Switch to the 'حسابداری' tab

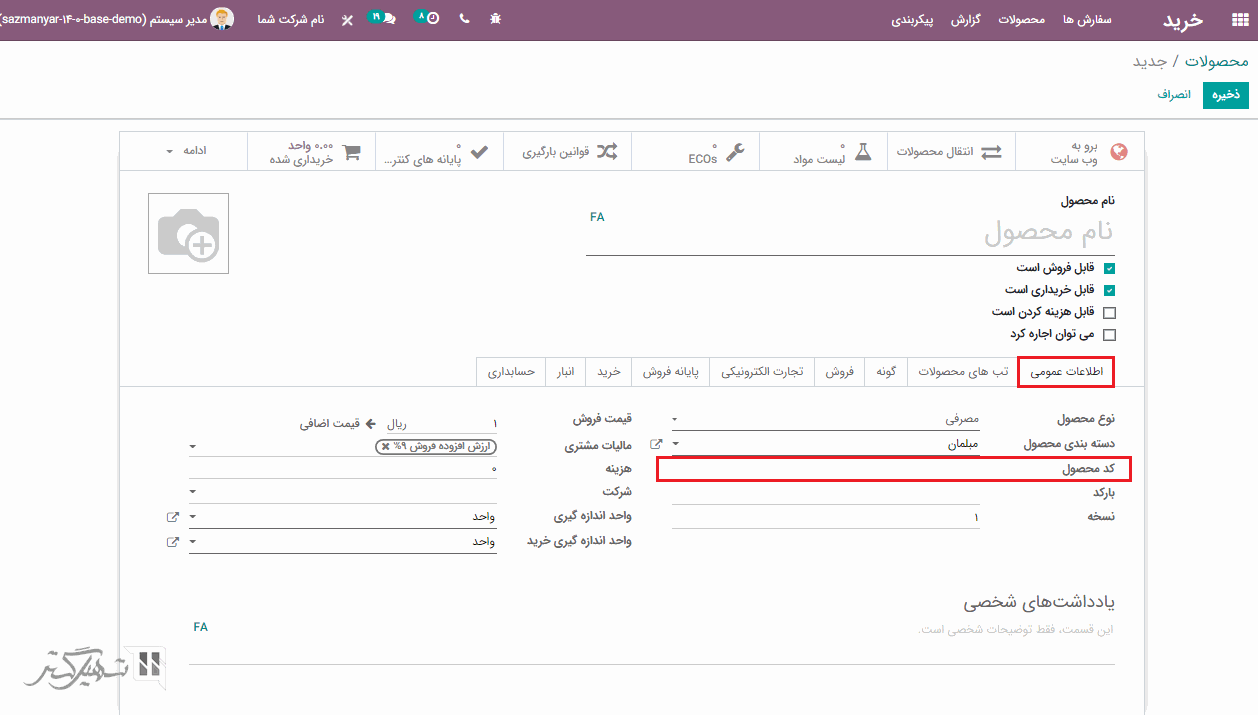pos(511,372)
